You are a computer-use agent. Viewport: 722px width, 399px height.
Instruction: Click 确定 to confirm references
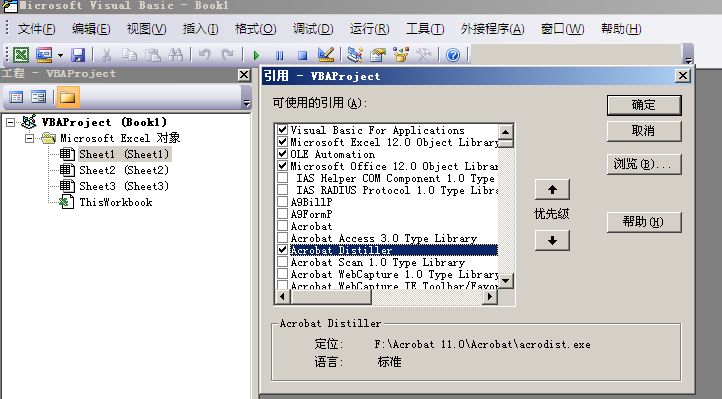click(x=644, y=105)
